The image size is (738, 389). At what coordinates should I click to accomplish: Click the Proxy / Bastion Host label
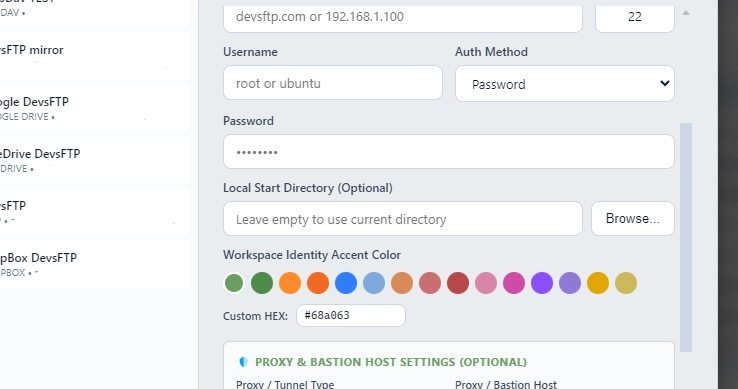(505, 384)
